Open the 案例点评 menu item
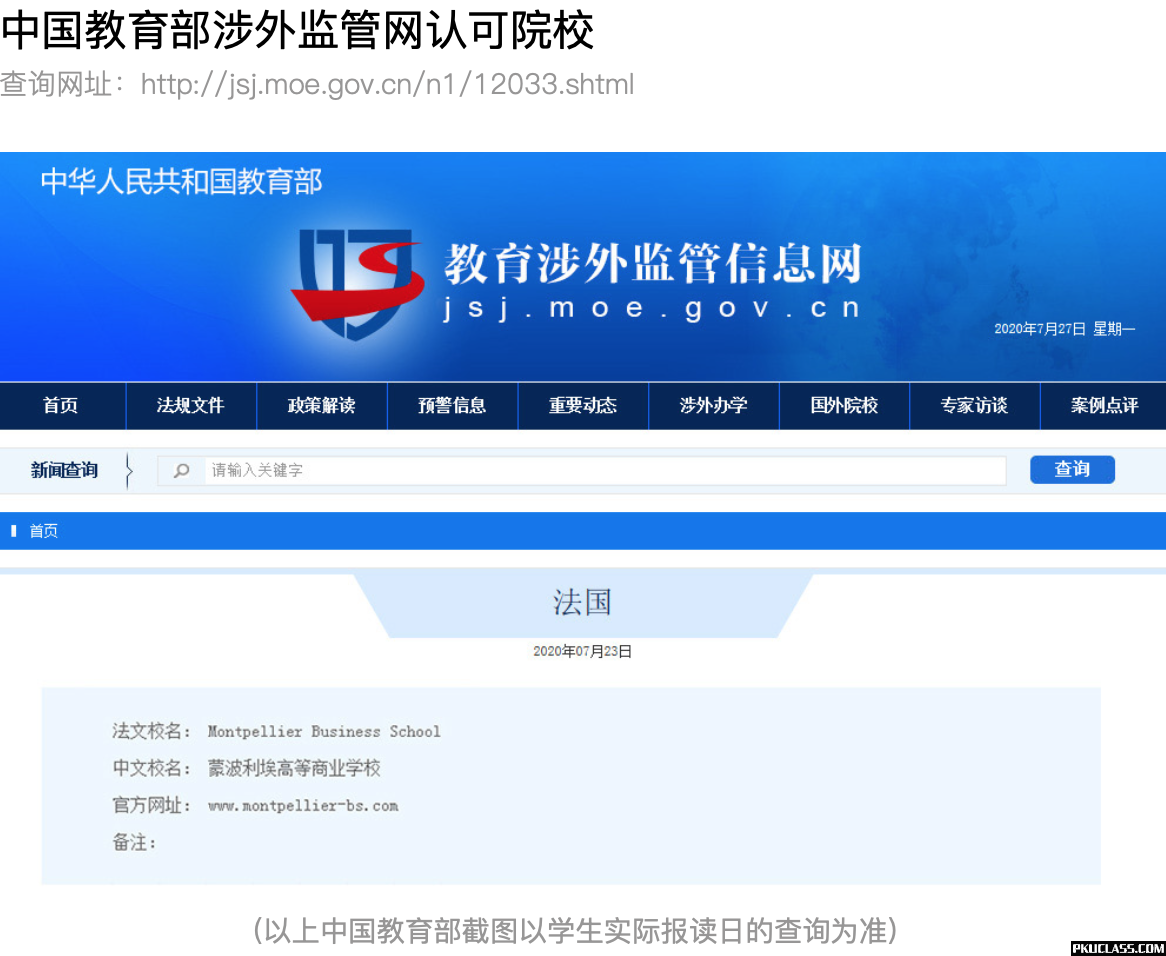This screenshot has height=956, width=1166. (1104, 406)
